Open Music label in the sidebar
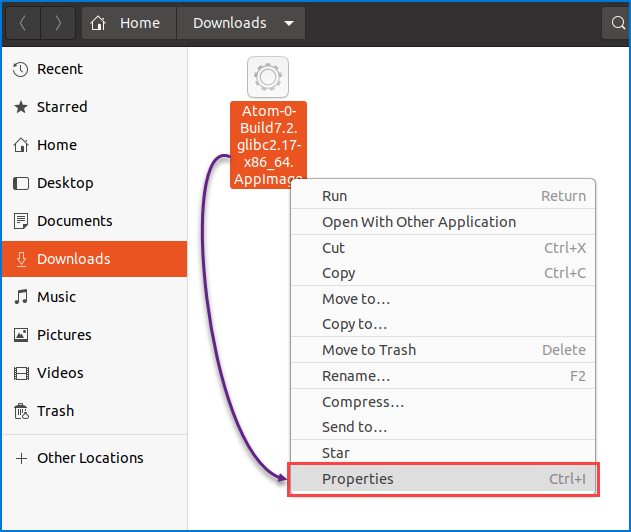 56,297
